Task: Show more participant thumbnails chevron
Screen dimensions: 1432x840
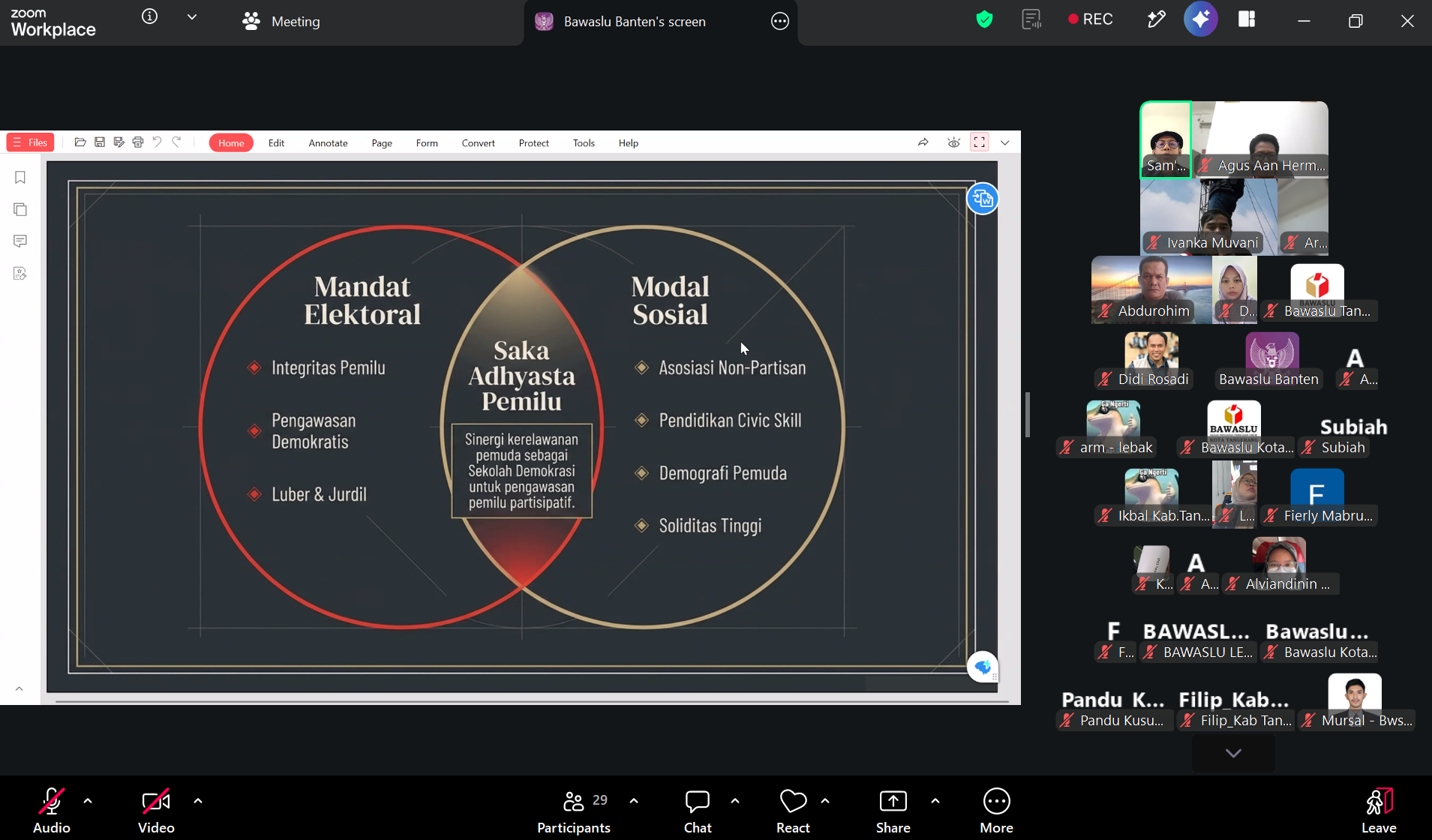Action: 1233,753
